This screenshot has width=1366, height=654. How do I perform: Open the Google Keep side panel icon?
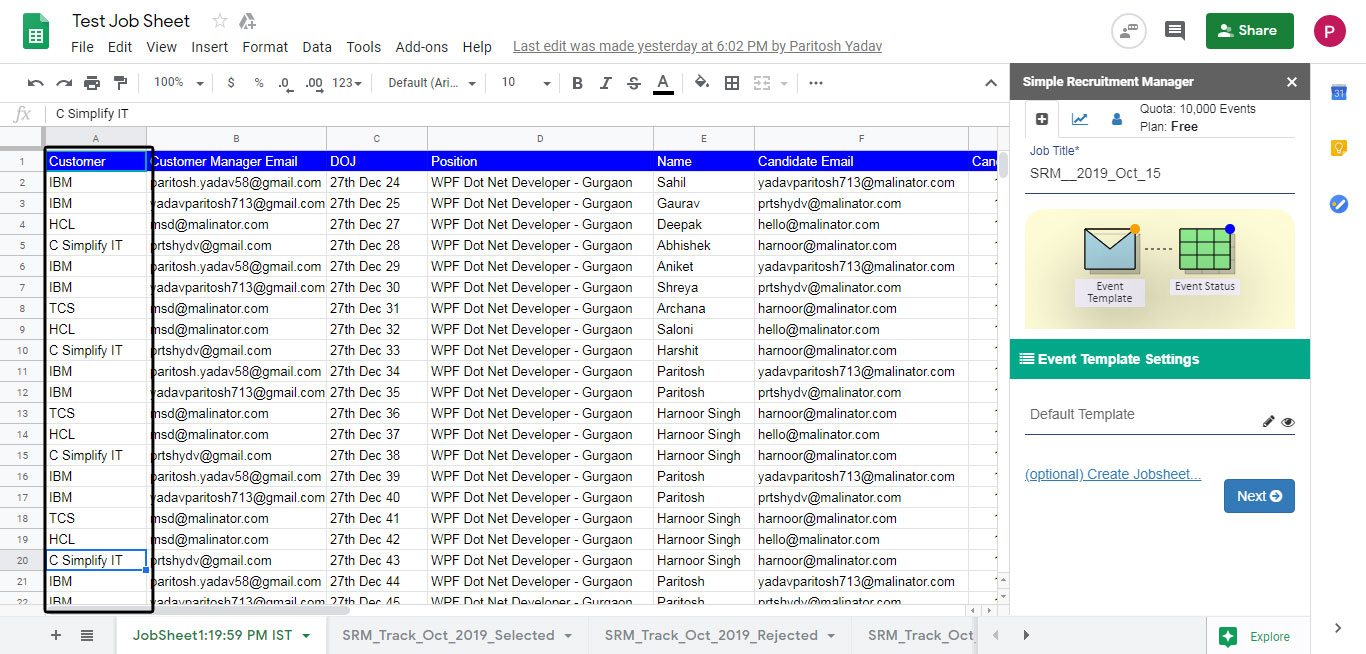(1339, 148)
